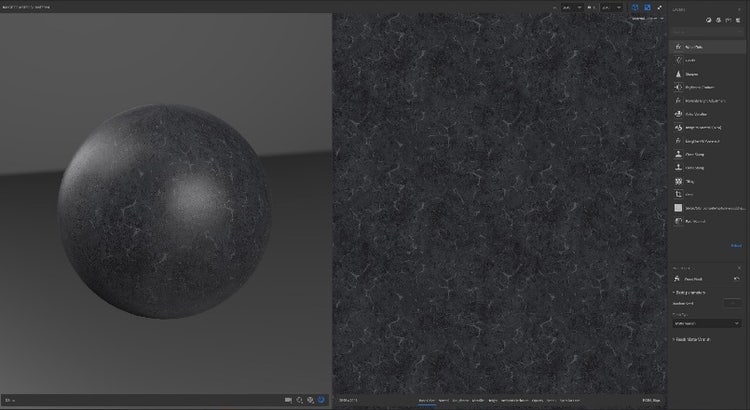This screenshot has height=410, width=750.
Task: Close the Layers panel
Action: click(x=739, y=9)
